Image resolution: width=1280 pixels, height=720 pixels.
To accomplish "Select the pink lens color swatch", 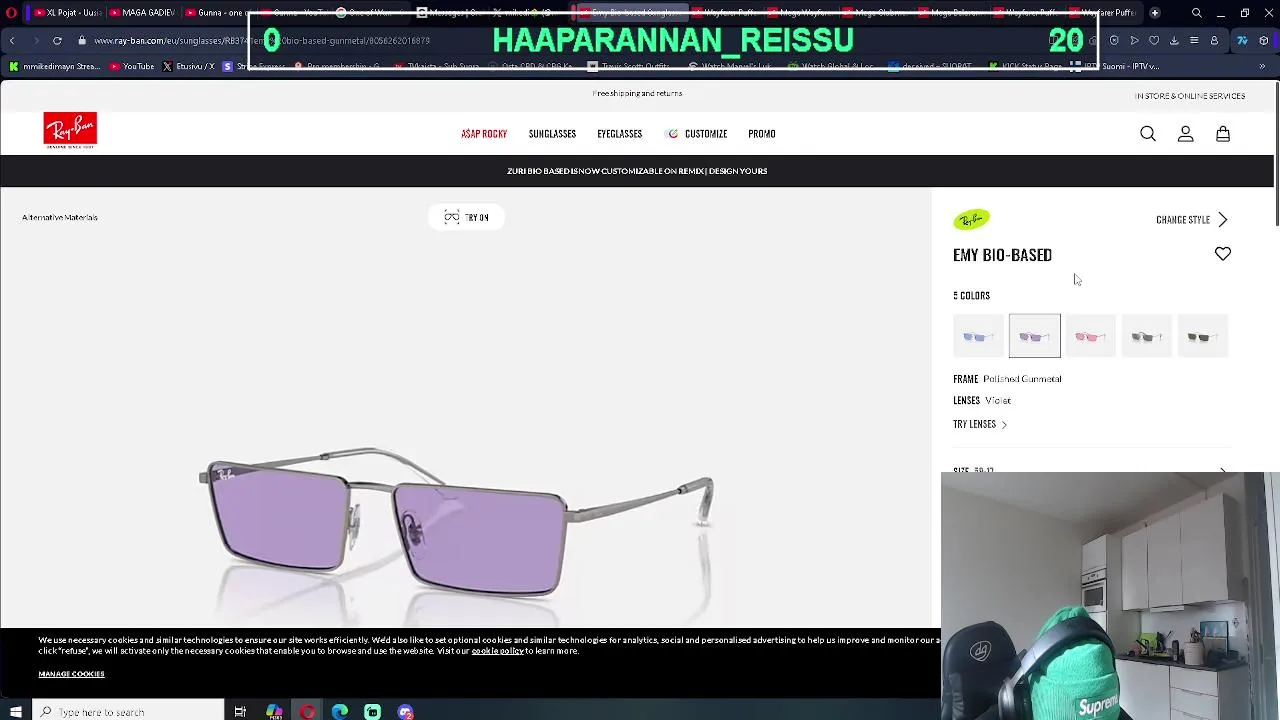I will coord(1090,337).
